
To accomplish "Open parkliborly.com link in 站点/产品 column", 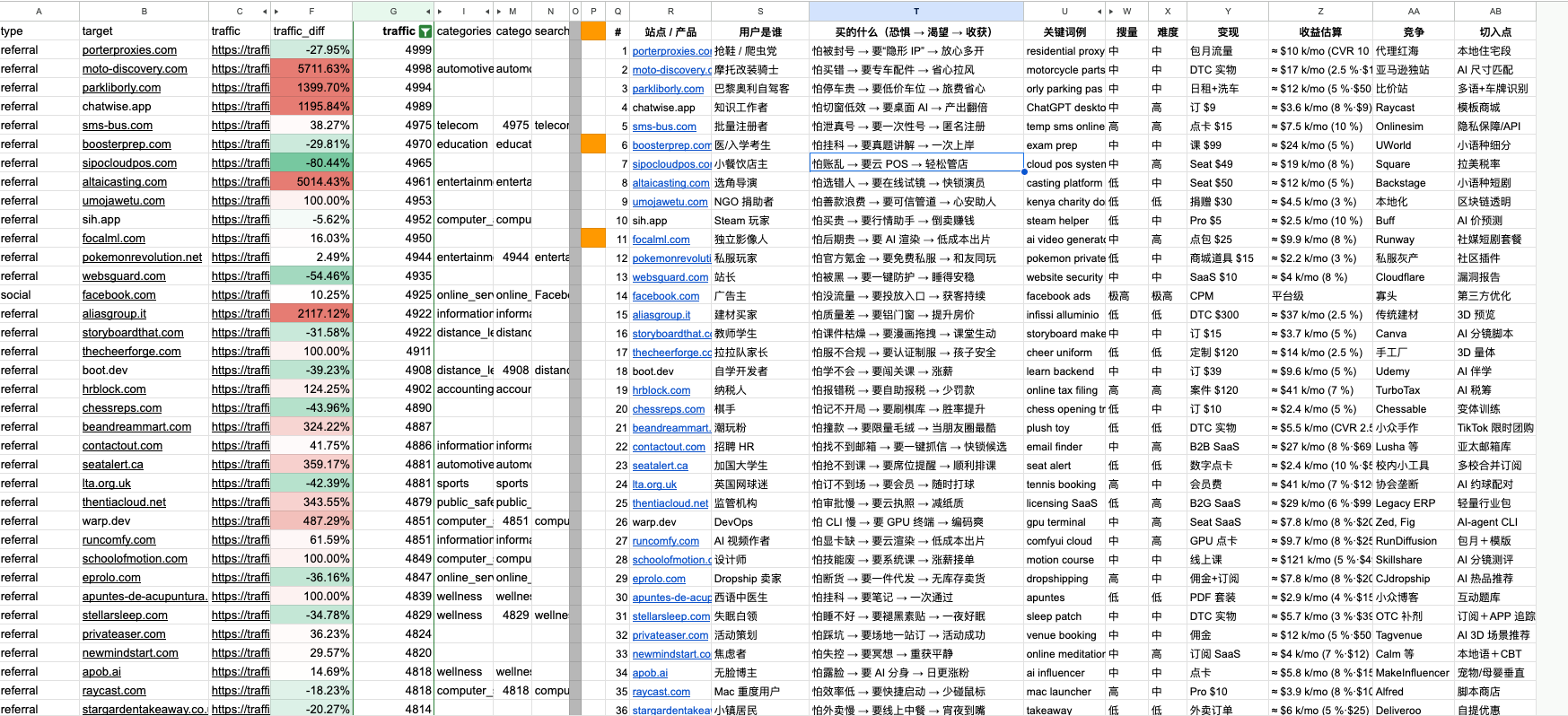I will point(668,89).
